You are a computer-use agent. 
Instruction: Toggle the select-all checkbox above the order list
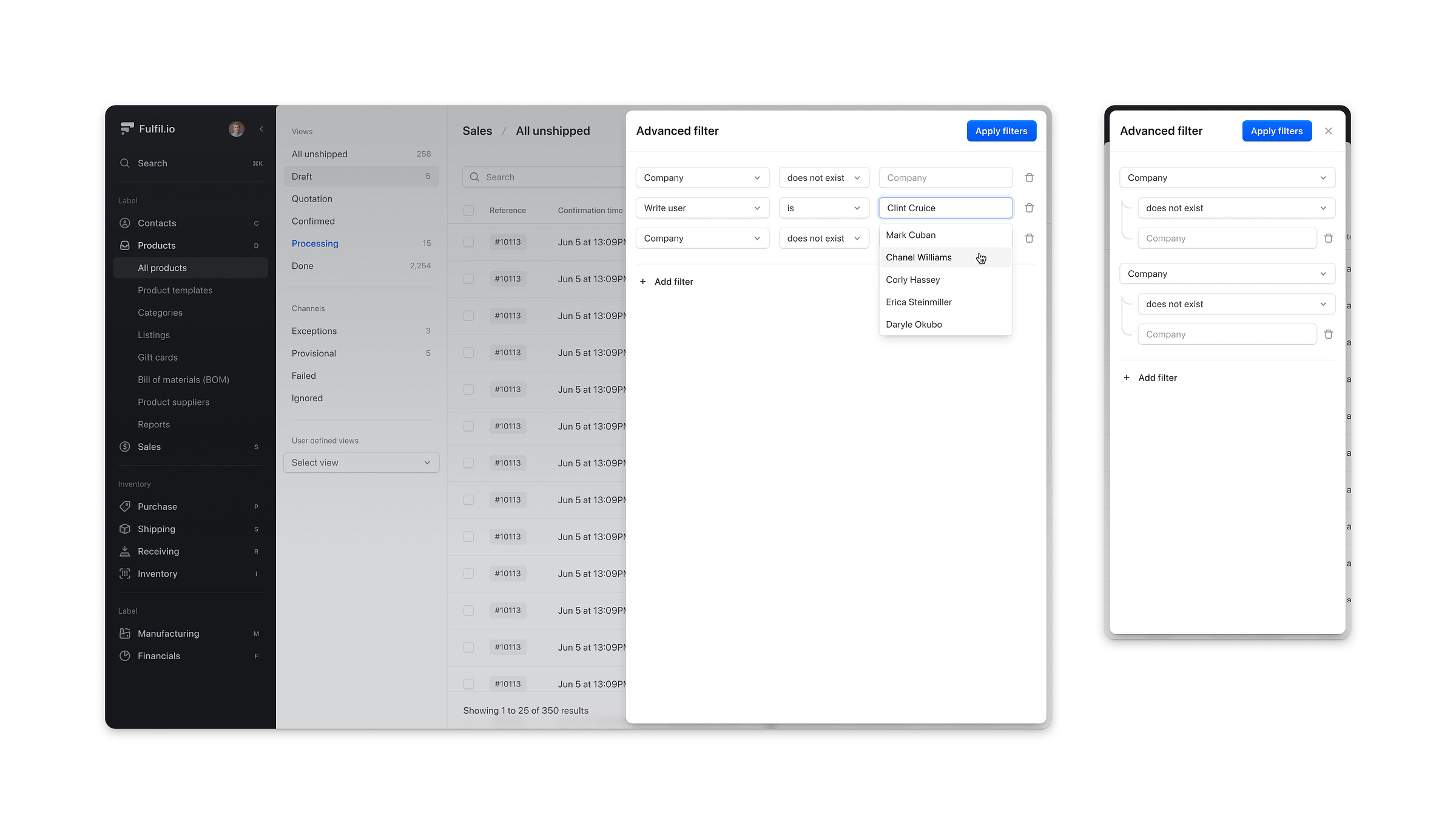pyautogui.click(x=468, y=210)
